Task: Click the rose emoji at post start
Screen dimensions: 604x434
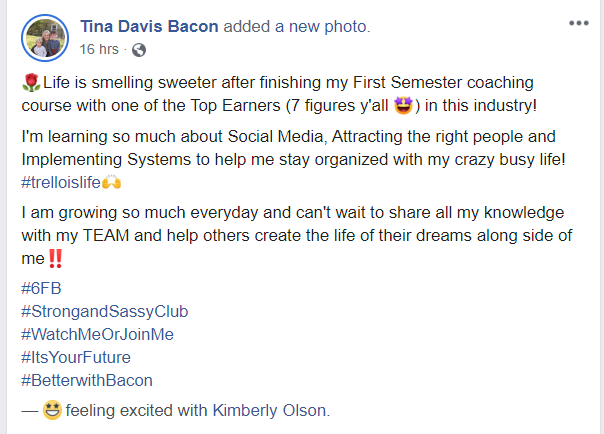Action: point(26,81)
